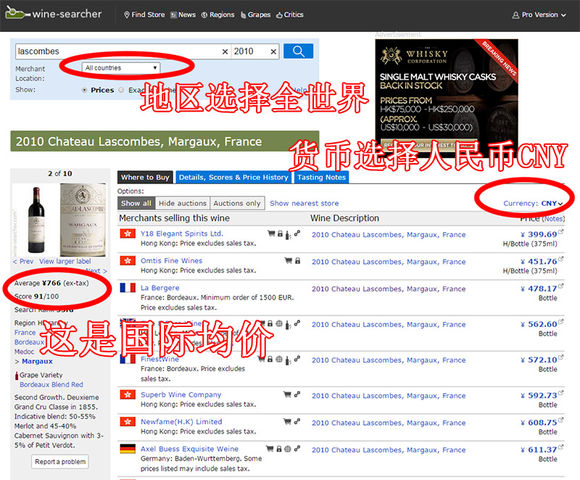The width and height of the screenshot is (580, 480).
Task: Click the ¥ 399.69 price
Action: [x=539, y=234]
